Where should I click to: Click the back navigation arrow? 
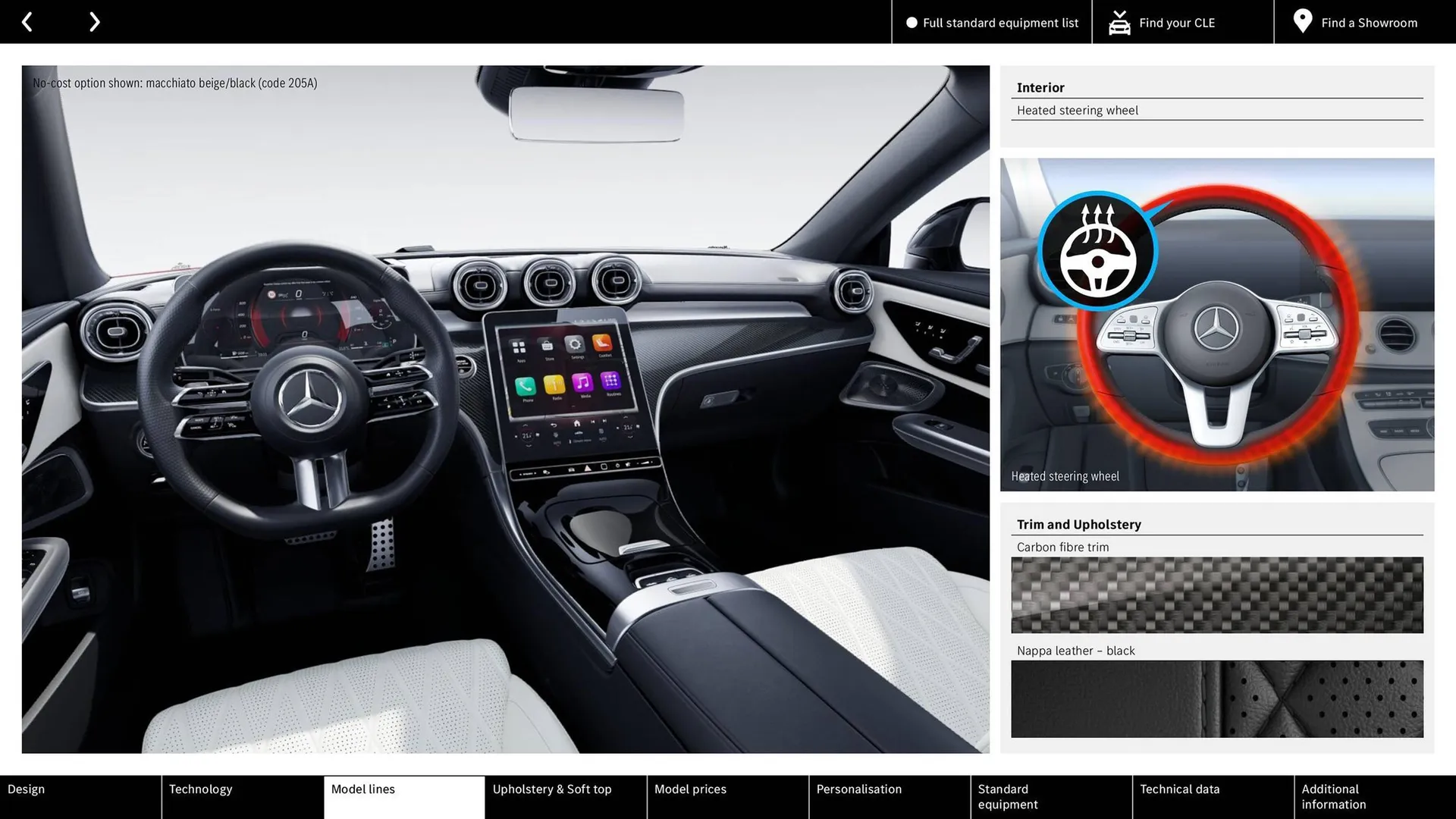point(29,21)
